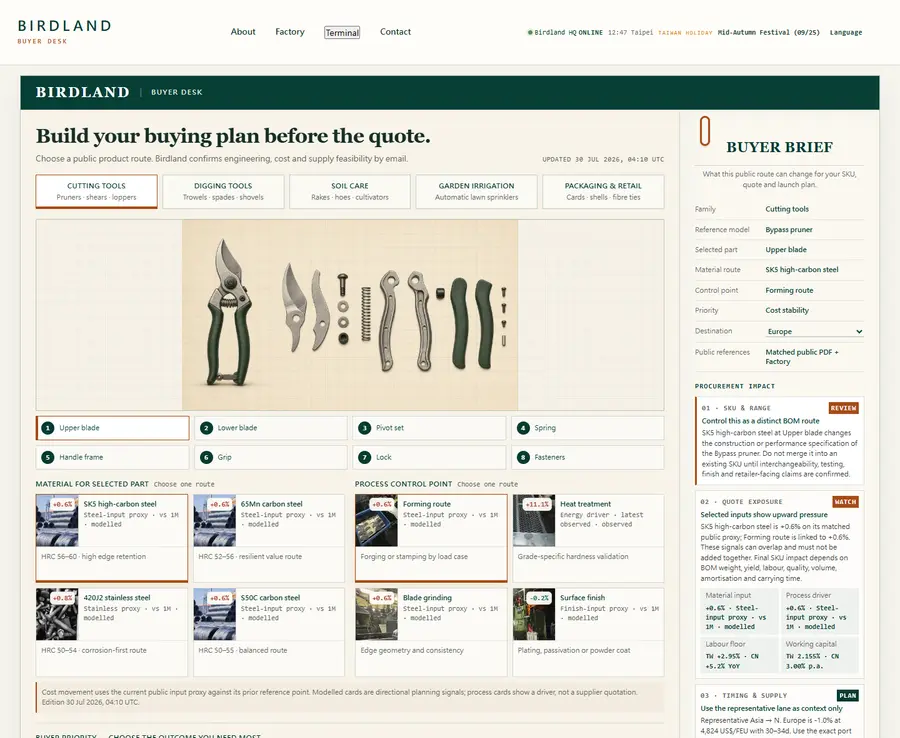
Task: Choose S50C carbon steel material card
Action: coord(269,632)
